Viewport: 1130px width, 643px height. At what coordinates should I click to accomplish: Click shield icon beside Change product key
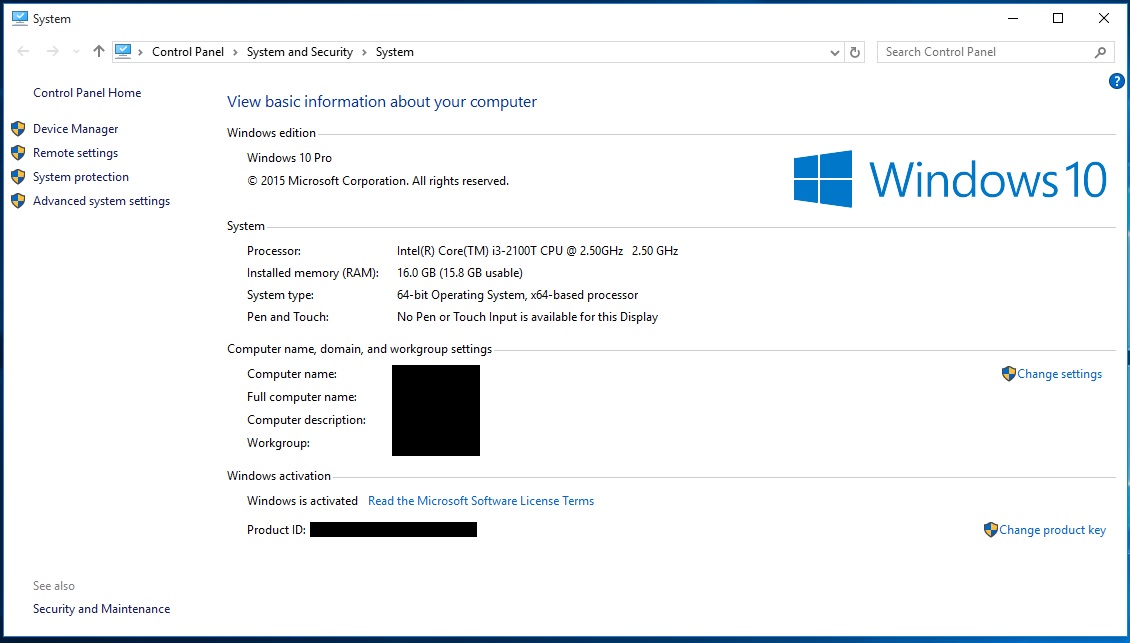click(991, 530)
